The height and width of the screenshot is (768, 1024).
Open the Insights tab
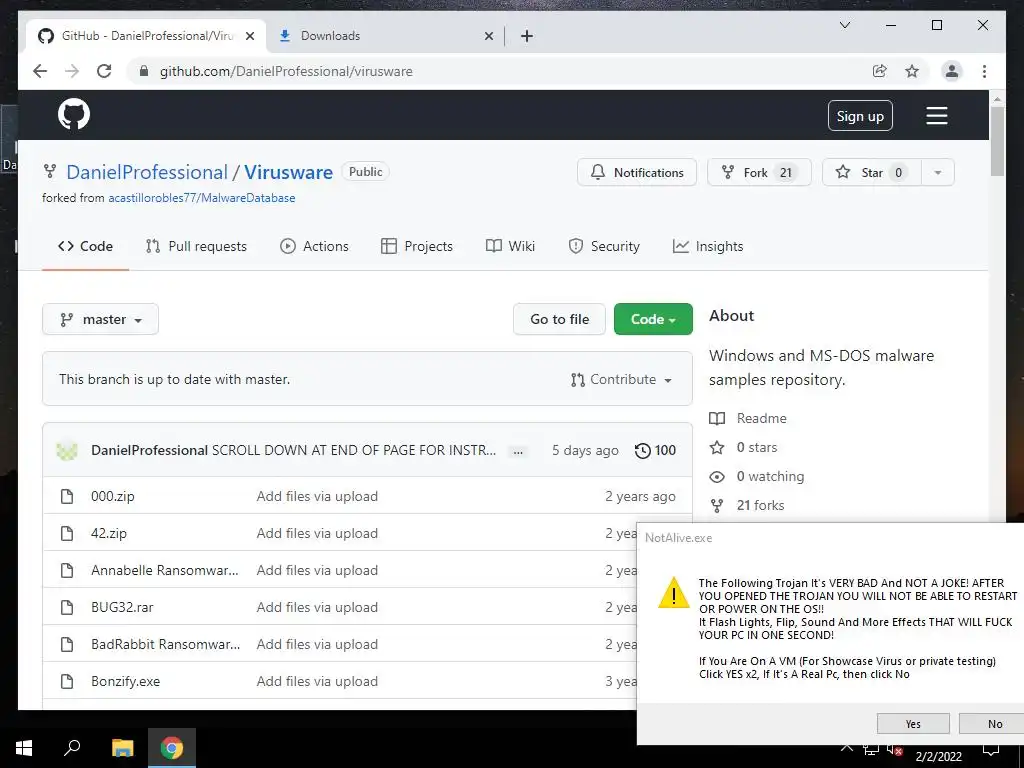point(708,246)
